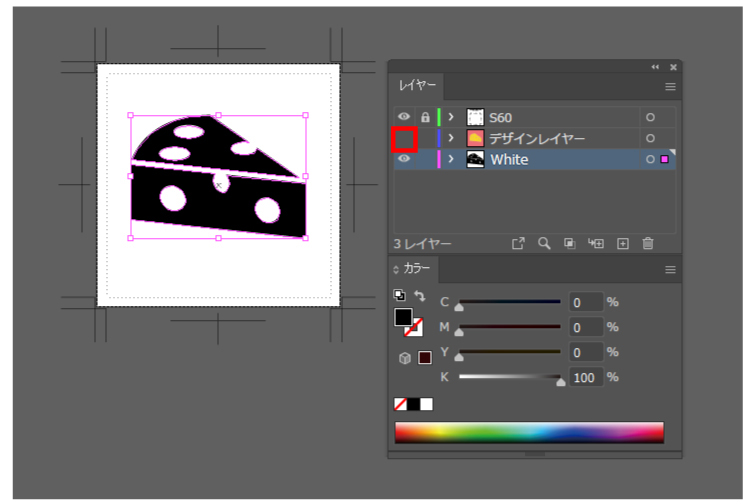The height and width of the screenshot is (504, 755).
Task: Open the レイヤー panel menu
Action: (670, 87)
